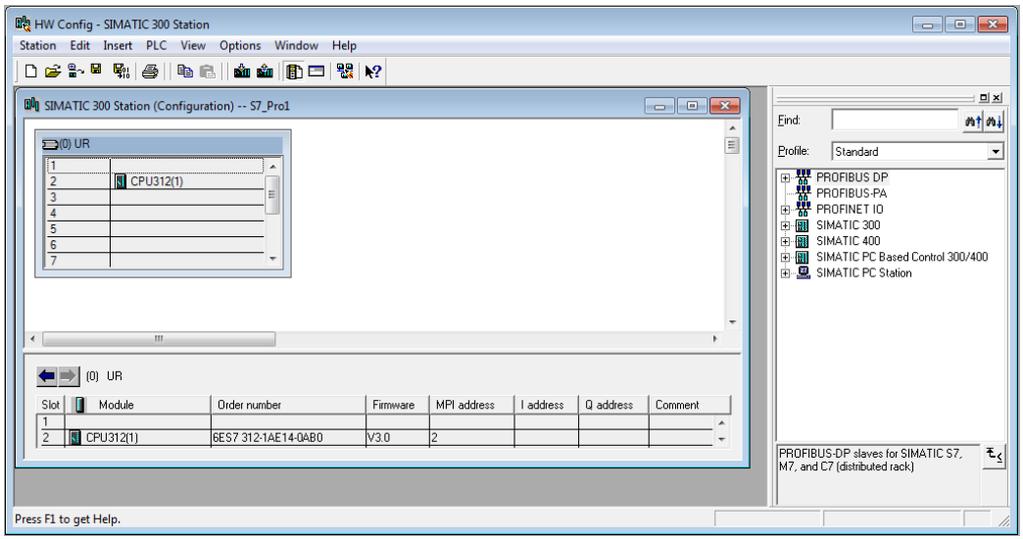The image size is (1023, 539).
Task: Click the V3.0 firmware cell
Action: (x=397, y=438)
